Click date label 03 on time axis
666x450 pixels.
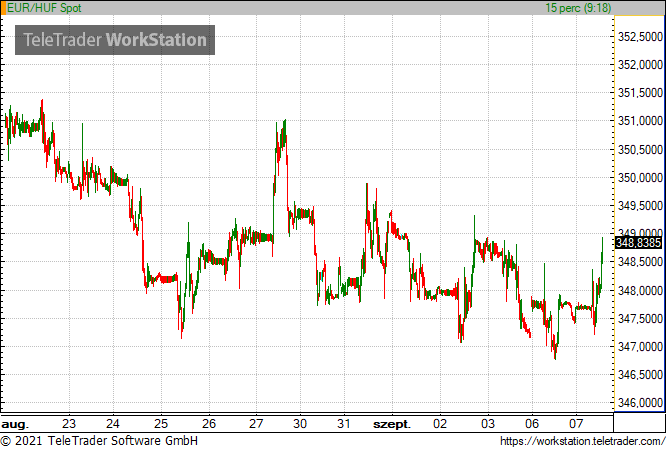tap(488, 424)
